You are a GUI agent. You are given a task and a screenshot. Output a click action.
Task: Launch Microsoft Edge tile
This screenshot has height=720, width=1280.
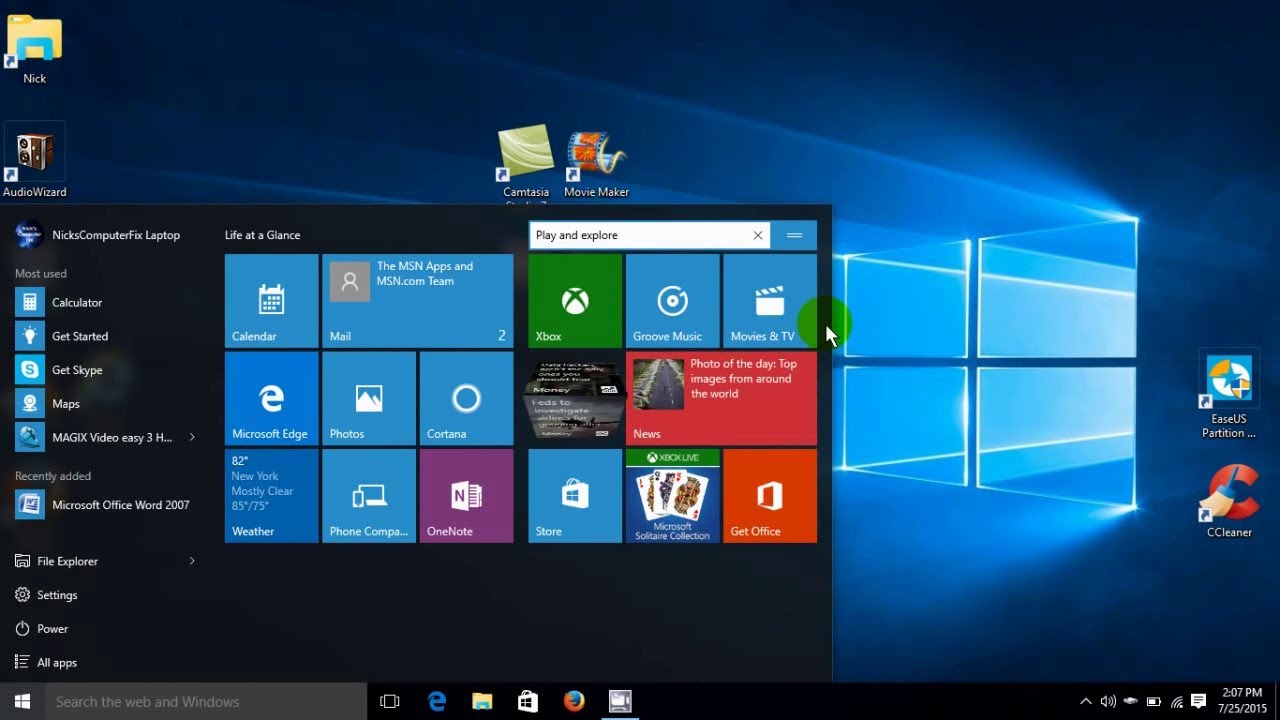pyautogui.click(x=271, y=398)
